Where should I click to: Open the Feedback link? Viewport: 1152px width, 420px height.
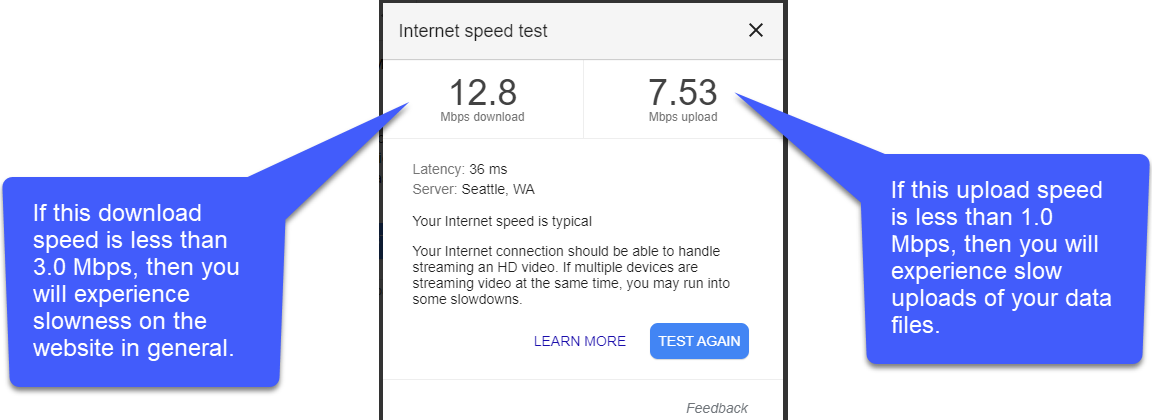pos(717,408)
